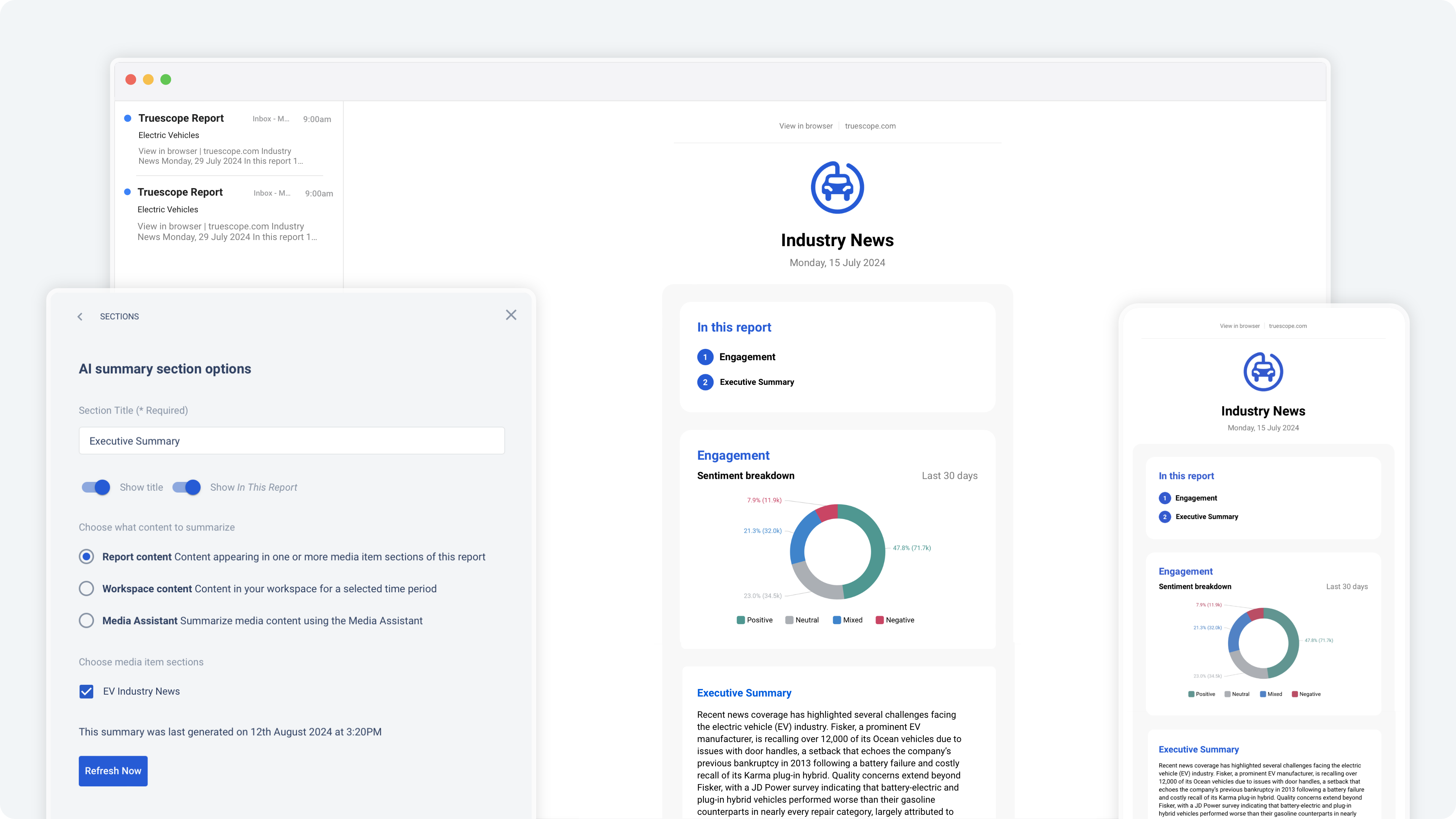Screen dimensions: 1456x819
Task: Click the blue unread dot on first email
Action: [128, 118]
